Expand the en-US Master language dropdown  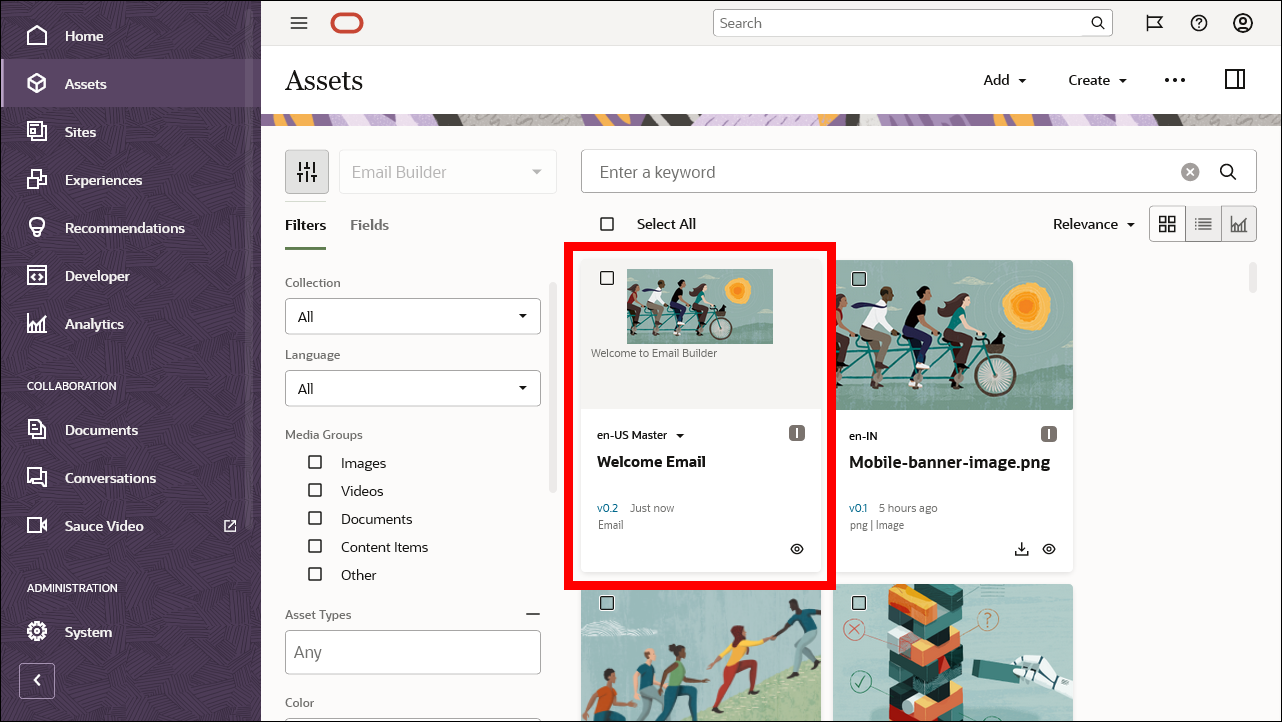pos(679,434)
